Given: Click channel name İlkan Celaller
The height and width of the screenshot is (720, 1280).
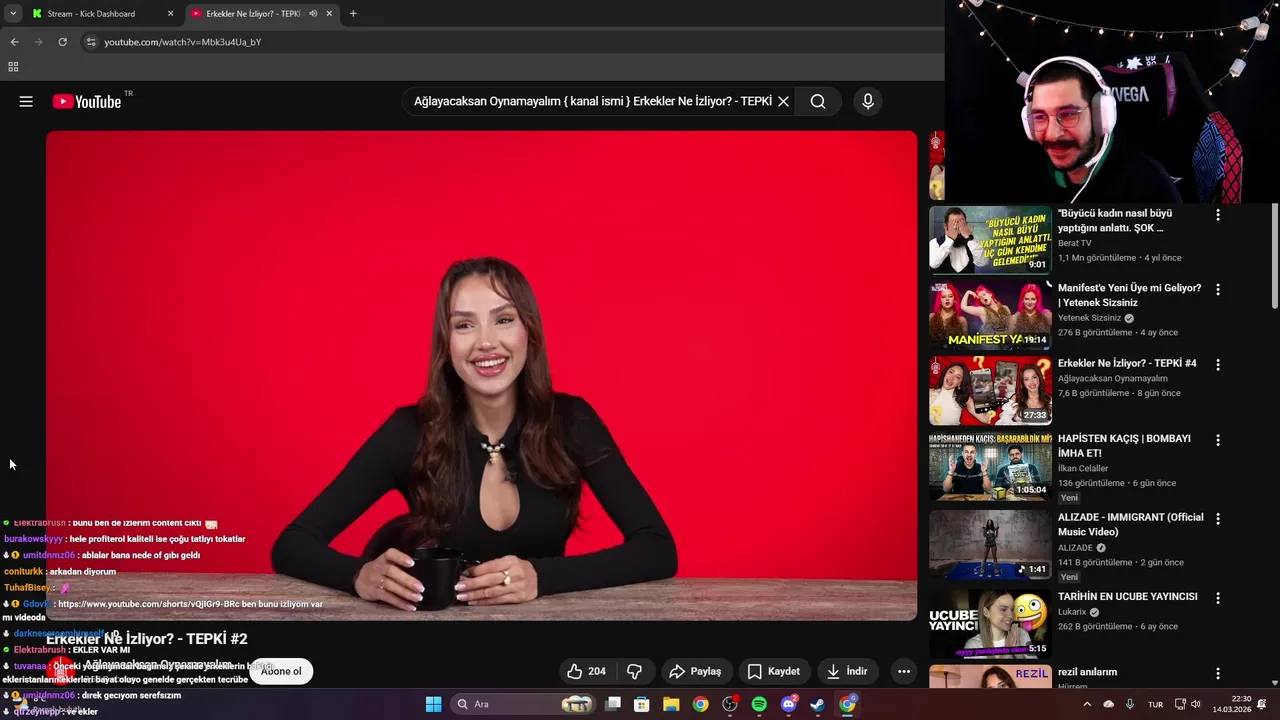Looking at the screenshot, I should (1083, 468).
